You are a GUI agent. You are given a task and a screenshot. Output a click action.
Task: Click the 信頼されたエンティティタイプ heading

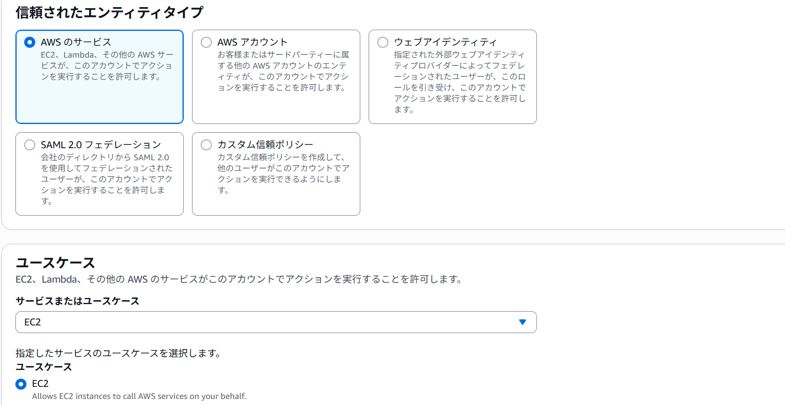109,12
